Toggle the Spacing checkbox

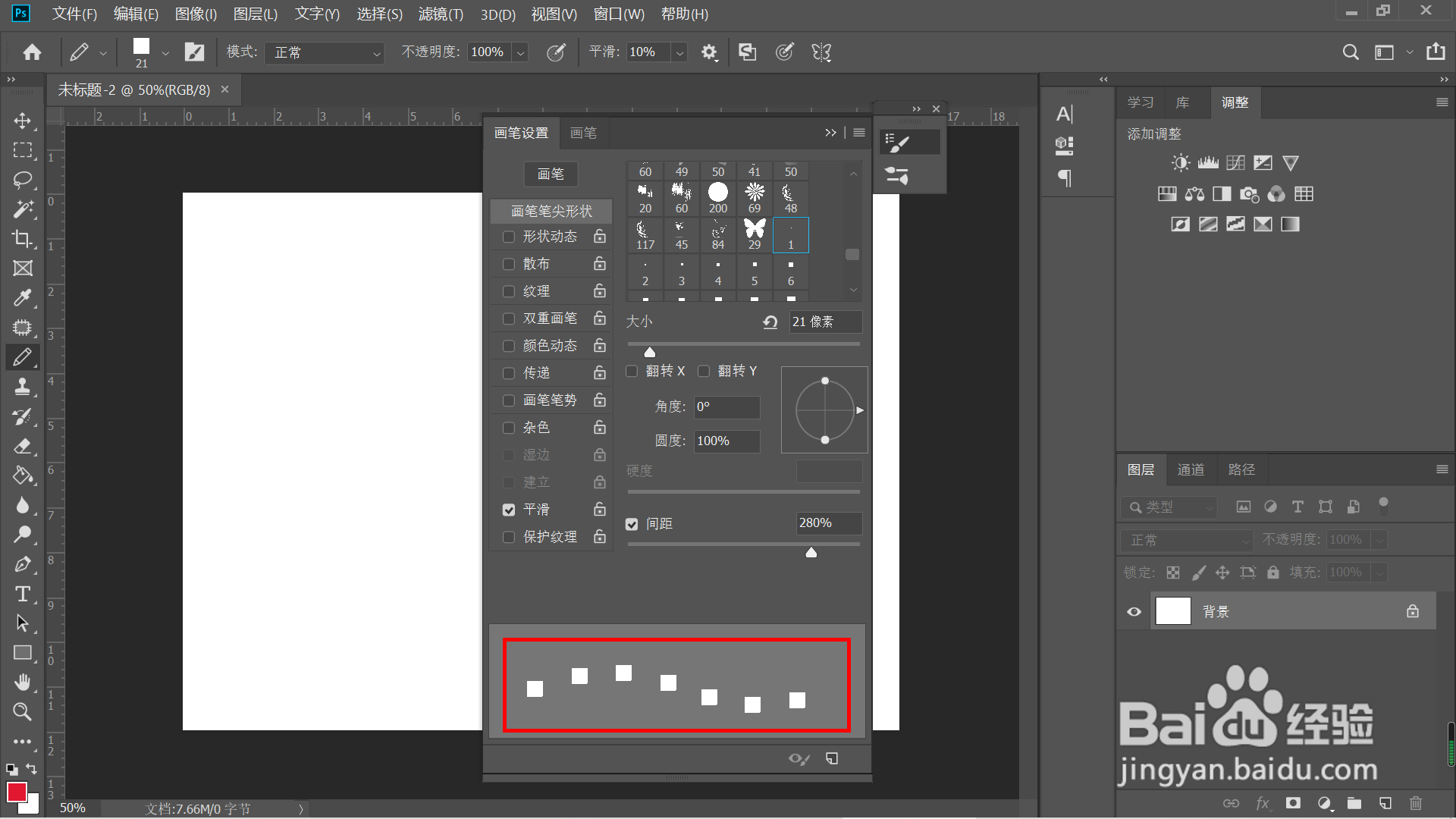[632, 524]
